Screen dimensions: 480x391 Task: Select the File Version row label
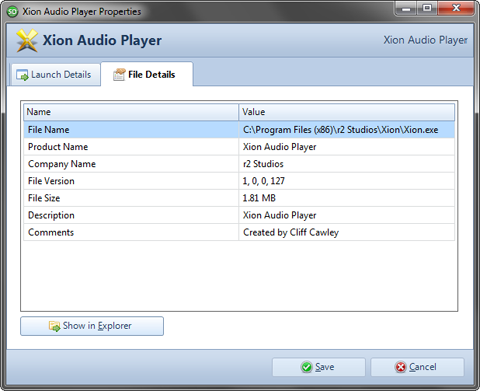tap(51, 181)
